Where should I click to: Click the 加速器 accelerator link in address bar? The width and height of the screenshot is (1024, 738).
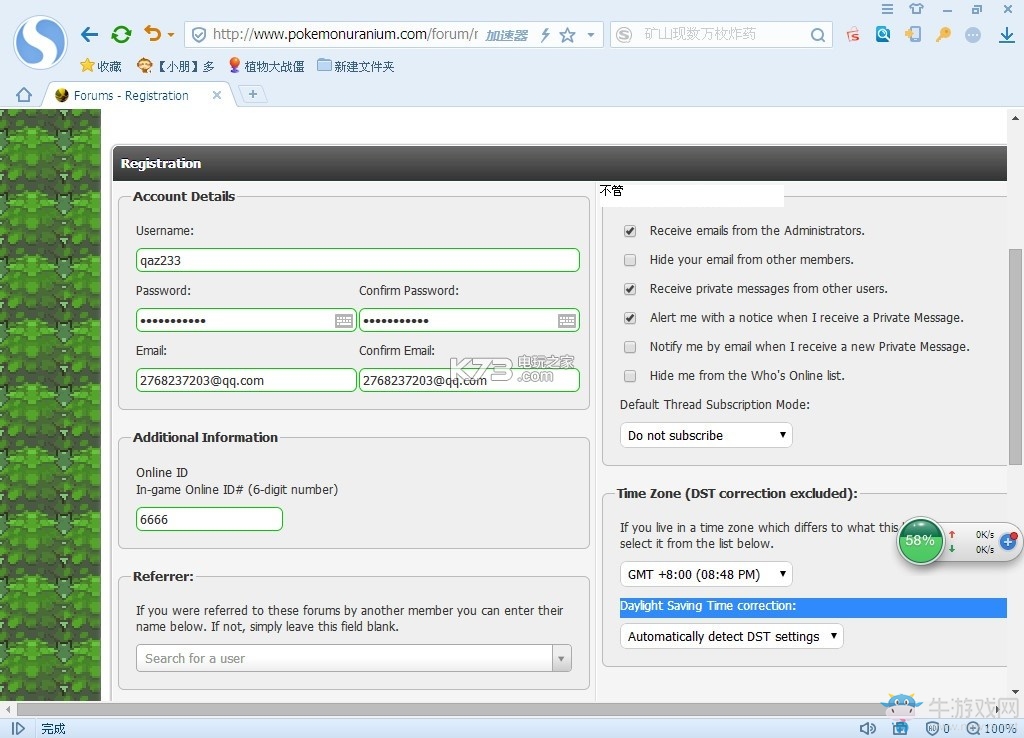tap(506, 35)
